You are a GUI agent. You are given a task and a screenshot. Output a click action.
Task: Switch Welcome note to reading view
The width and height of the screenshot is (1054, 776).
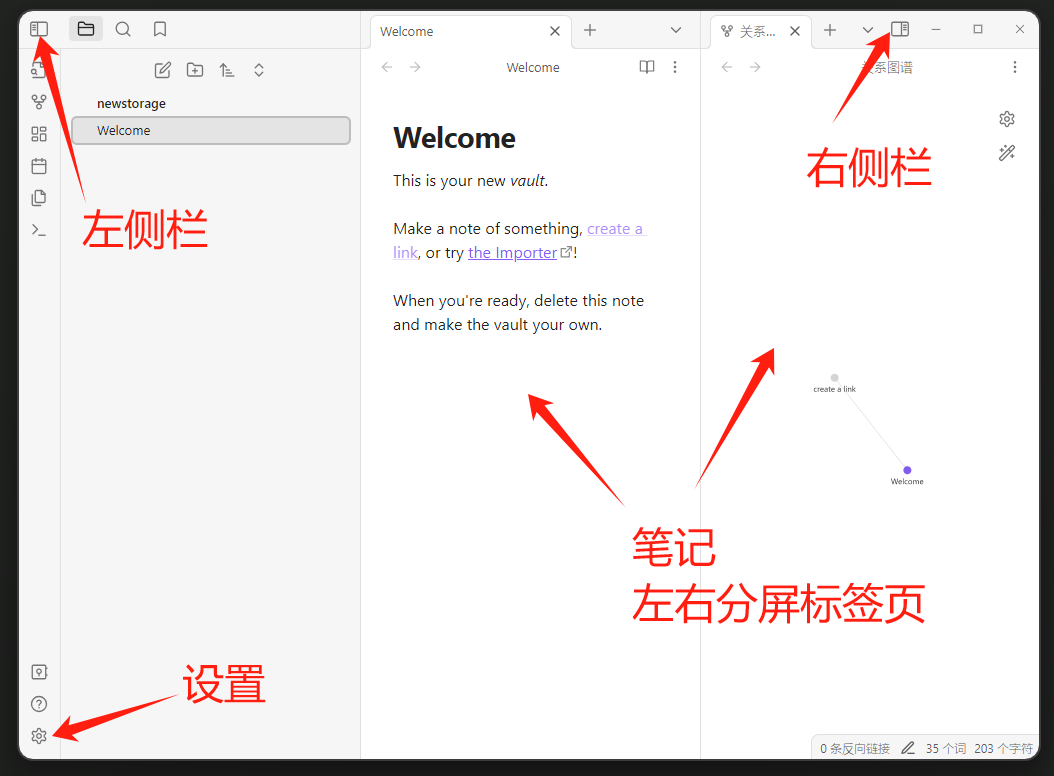coord(647,67)
